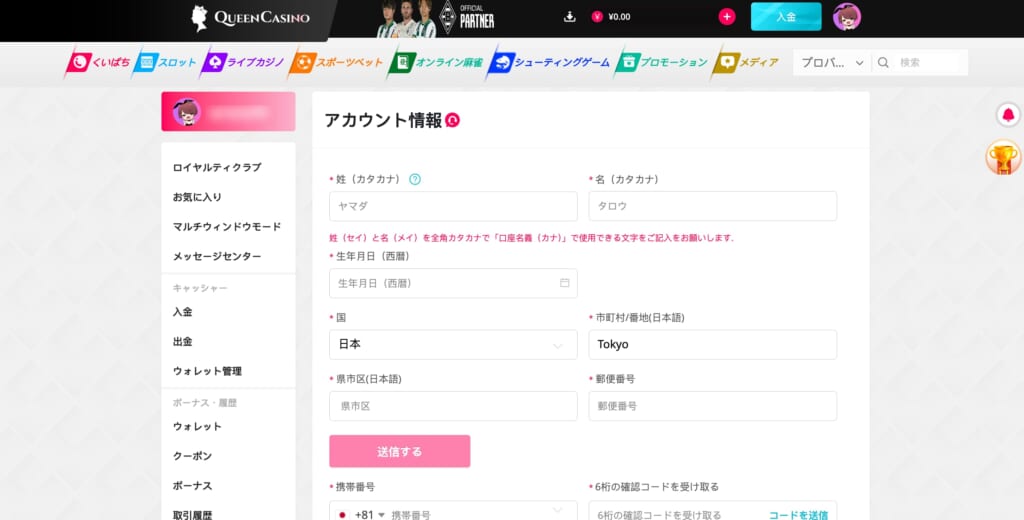Click the メディア icon
This screenshot has height=520, width=1024.
click(726, 63)
